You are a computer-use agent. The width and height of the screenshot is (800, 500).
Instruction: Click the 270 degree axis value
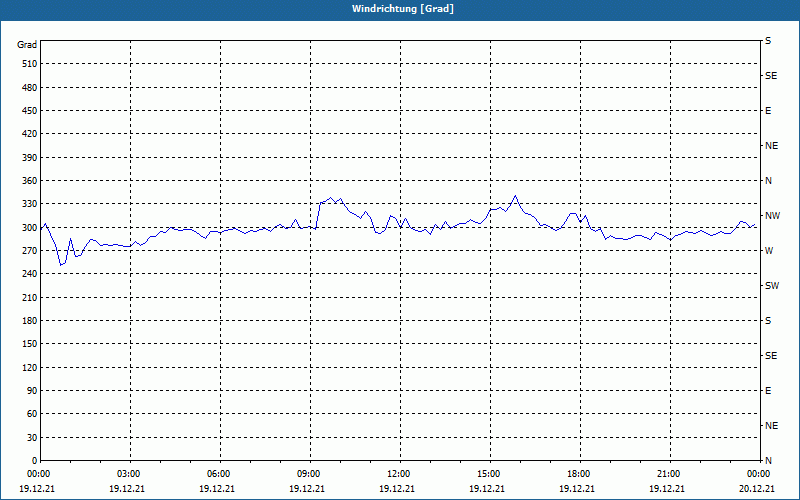[x=30, y=251]
